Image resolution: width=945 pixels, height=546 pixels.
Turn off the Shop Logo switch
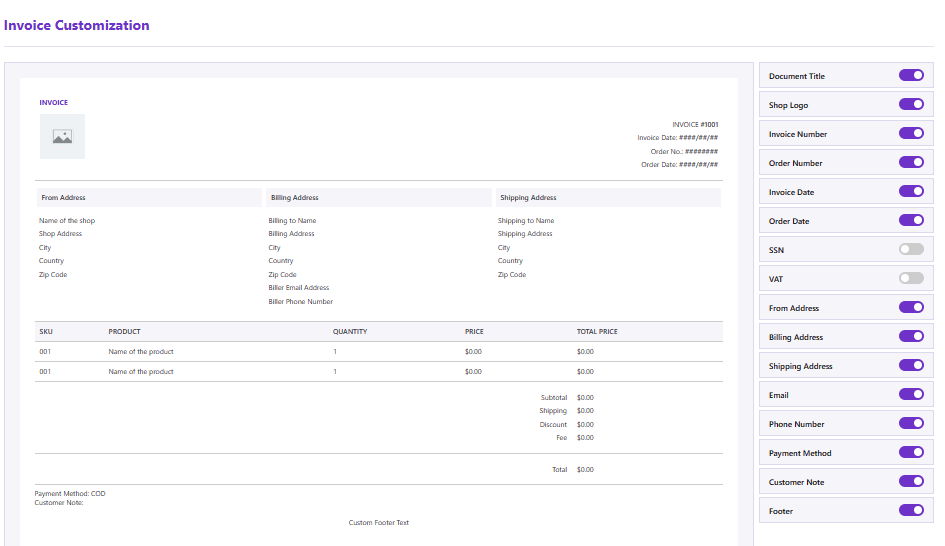click(x=911, y=104)
